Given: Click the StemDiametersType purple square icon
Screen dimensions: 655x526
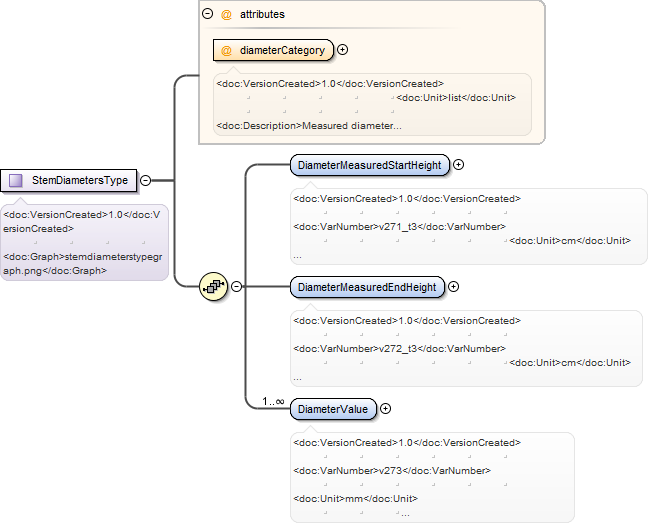Looking at the screenshot, I should pos(16,180).
